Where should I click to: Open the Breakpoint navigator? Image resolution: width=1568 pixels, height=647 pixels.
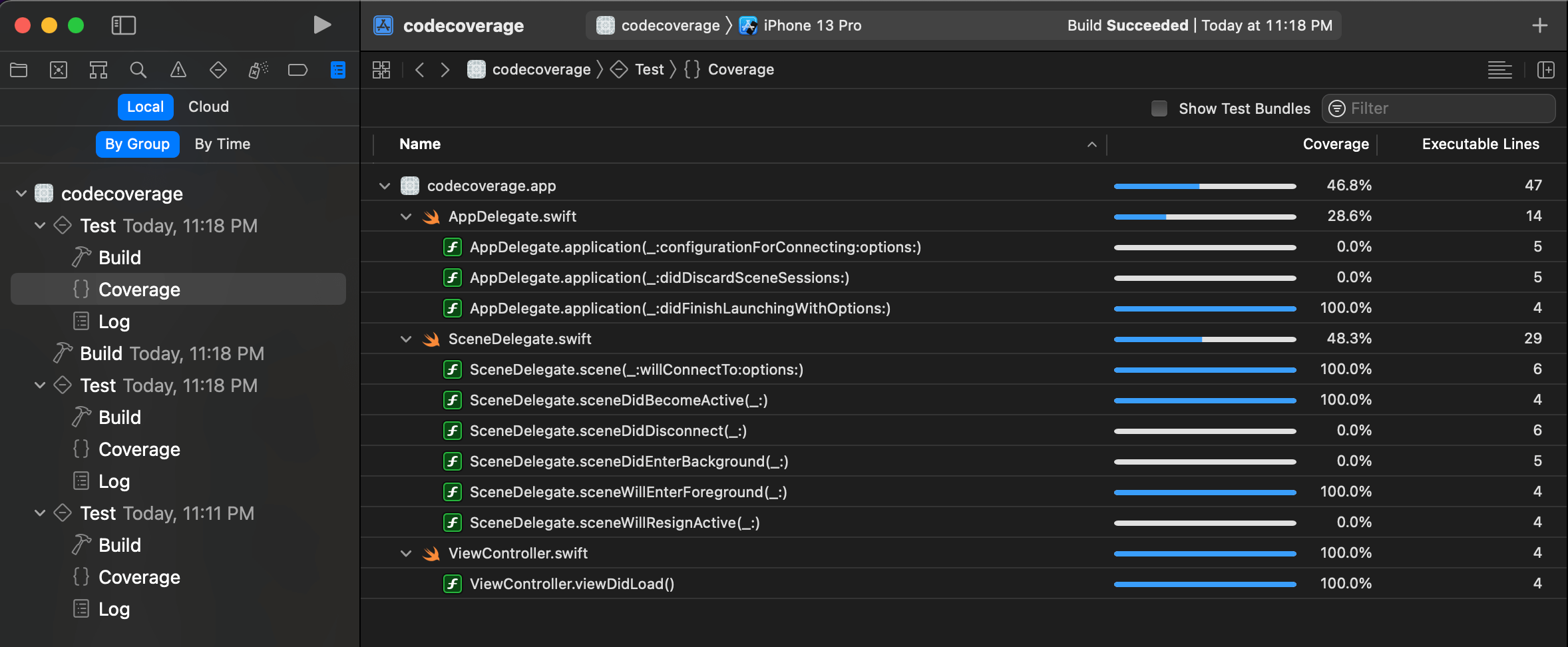pyautogui.click(x=297, y=70)
